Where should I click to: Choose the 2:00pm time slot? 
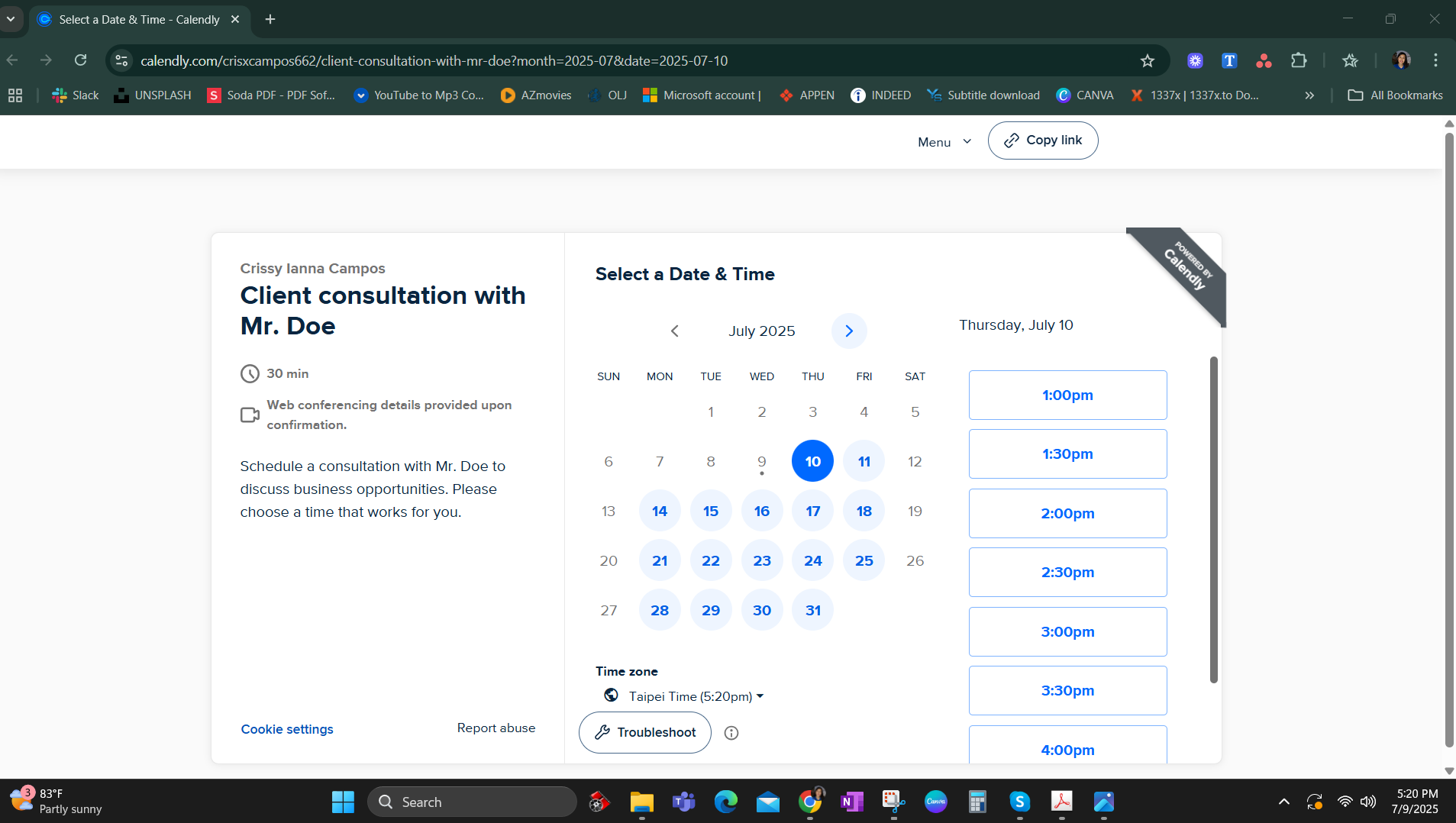(1067, 513)
